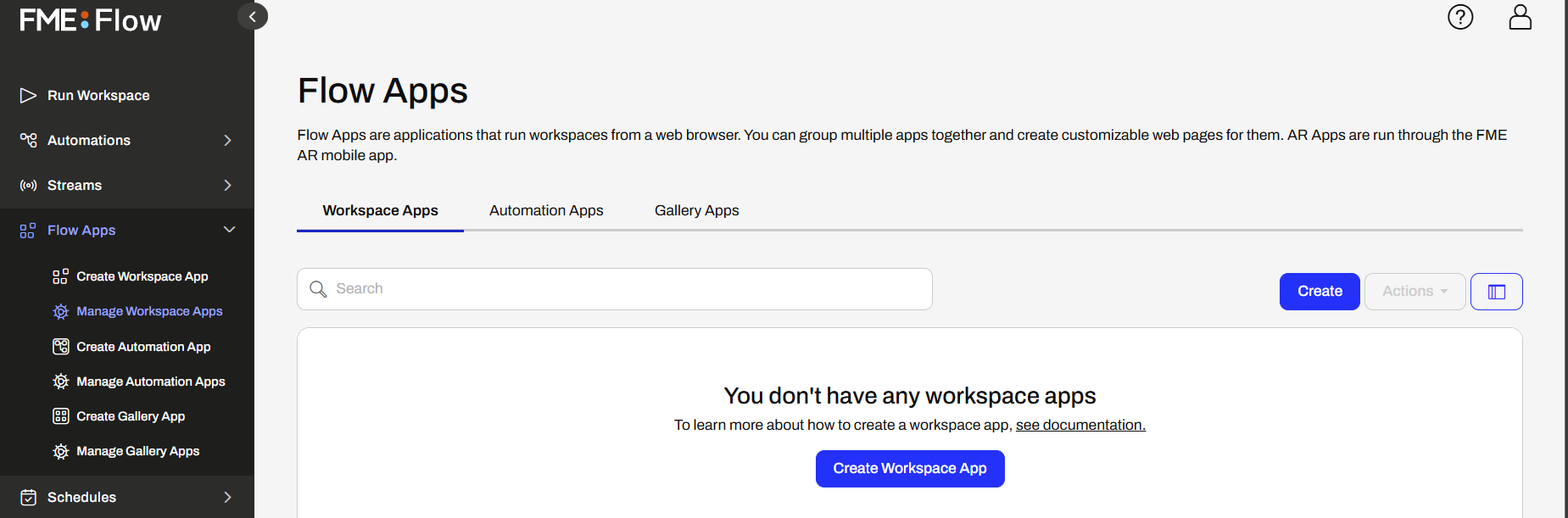This screenshot has height=518, width=1568.
Task: Open the Actions dropdown
Action: [1415, 292]
